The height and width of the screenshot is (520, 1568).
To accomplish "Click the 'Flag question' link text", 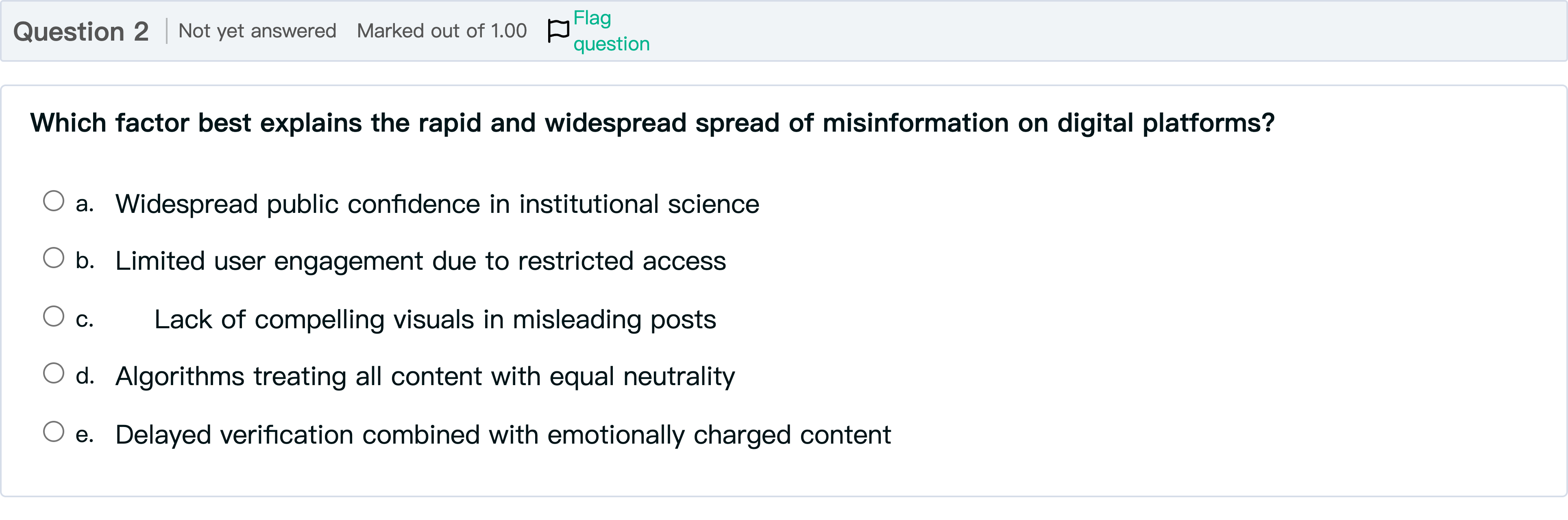I will coord(610,31).
